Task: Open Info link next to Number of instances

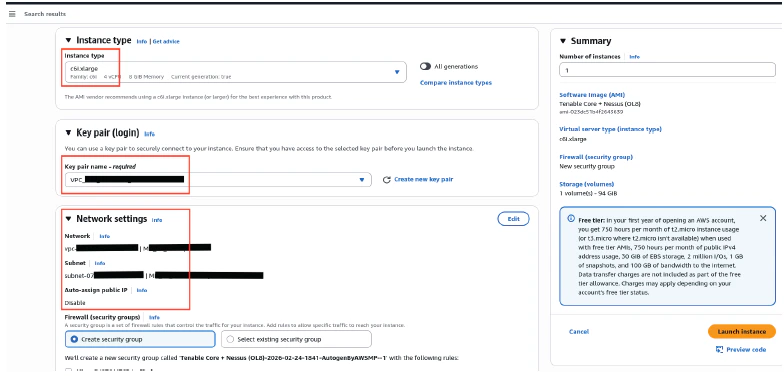Action: pos(634,57)
